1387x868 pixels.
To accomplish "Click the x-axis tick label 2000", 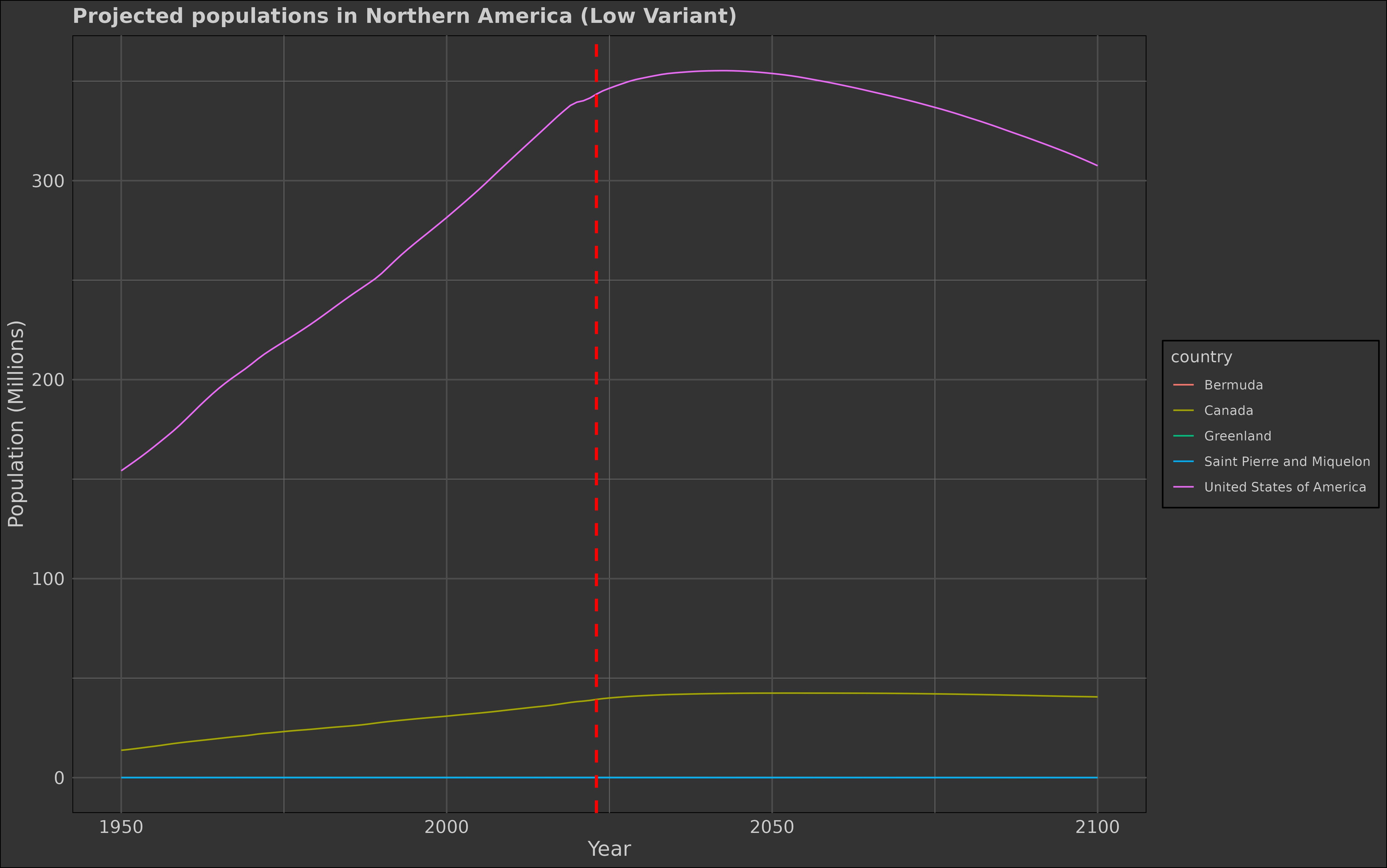I will (446, 827).
